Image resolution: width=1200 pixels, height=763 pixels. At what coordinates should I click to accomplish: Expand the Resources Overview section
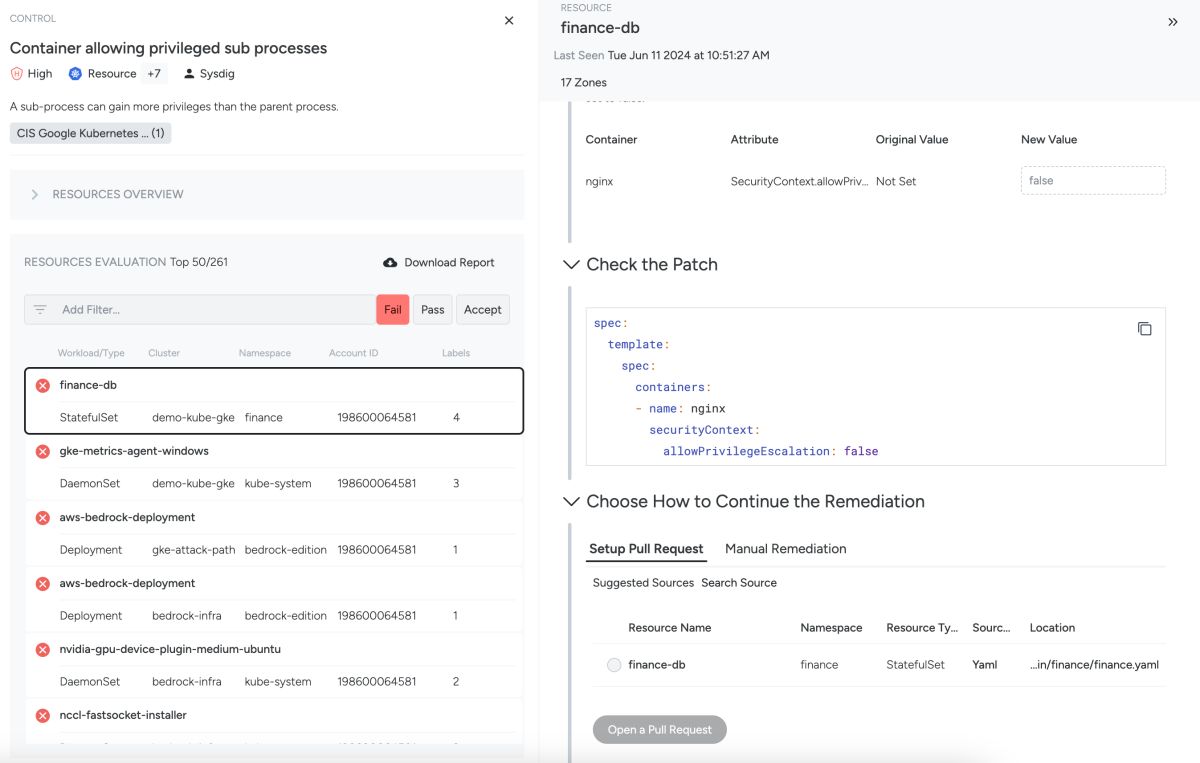pyautogui.click(x=35, y=195)
